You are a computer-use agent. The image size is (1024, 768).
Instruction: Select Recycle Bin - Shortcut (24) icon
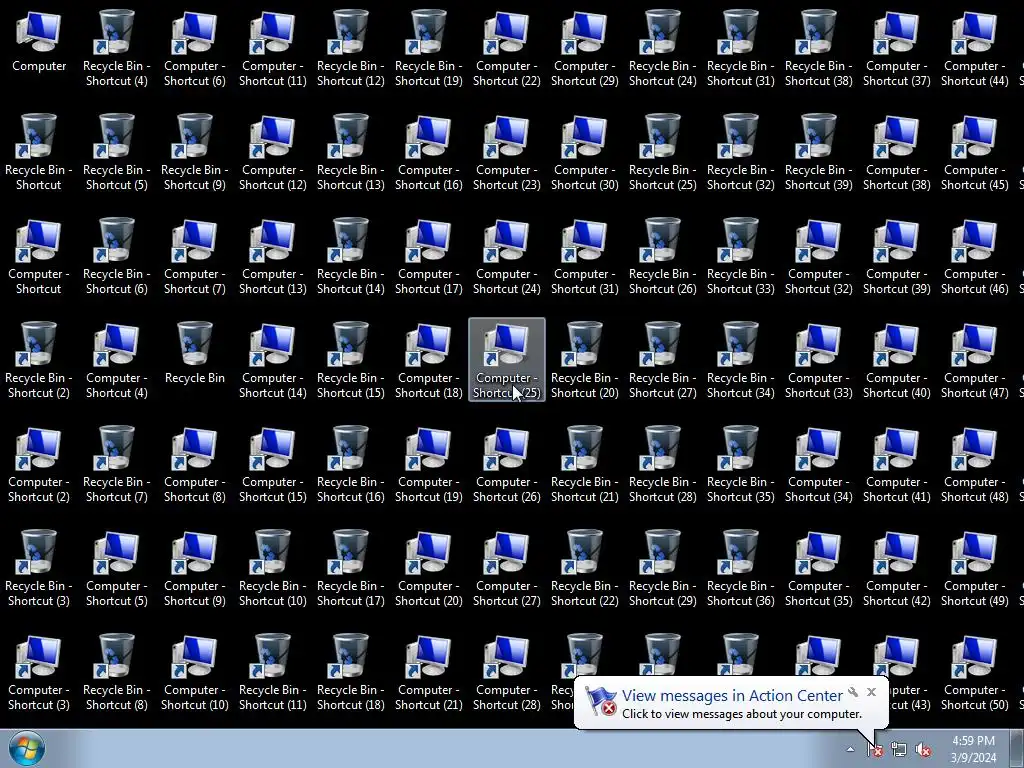point(663,48)
